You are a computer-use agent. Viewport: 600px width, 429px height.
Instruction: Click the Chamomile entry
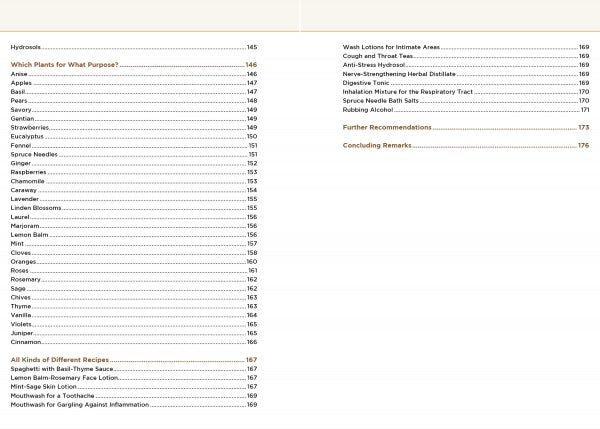pyautogui.click(x=28, y=181)
